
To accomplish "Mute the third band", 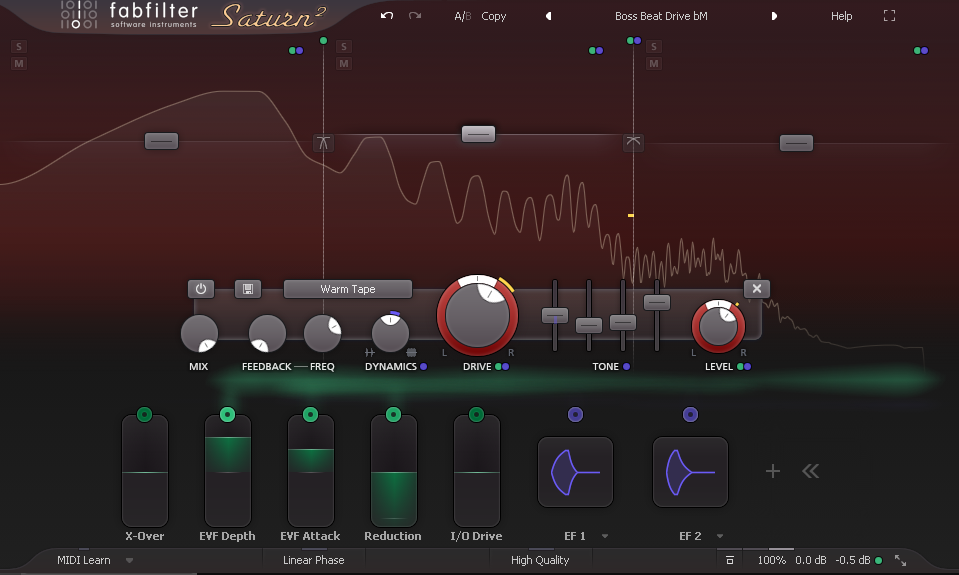I will [x=654, y=63].
